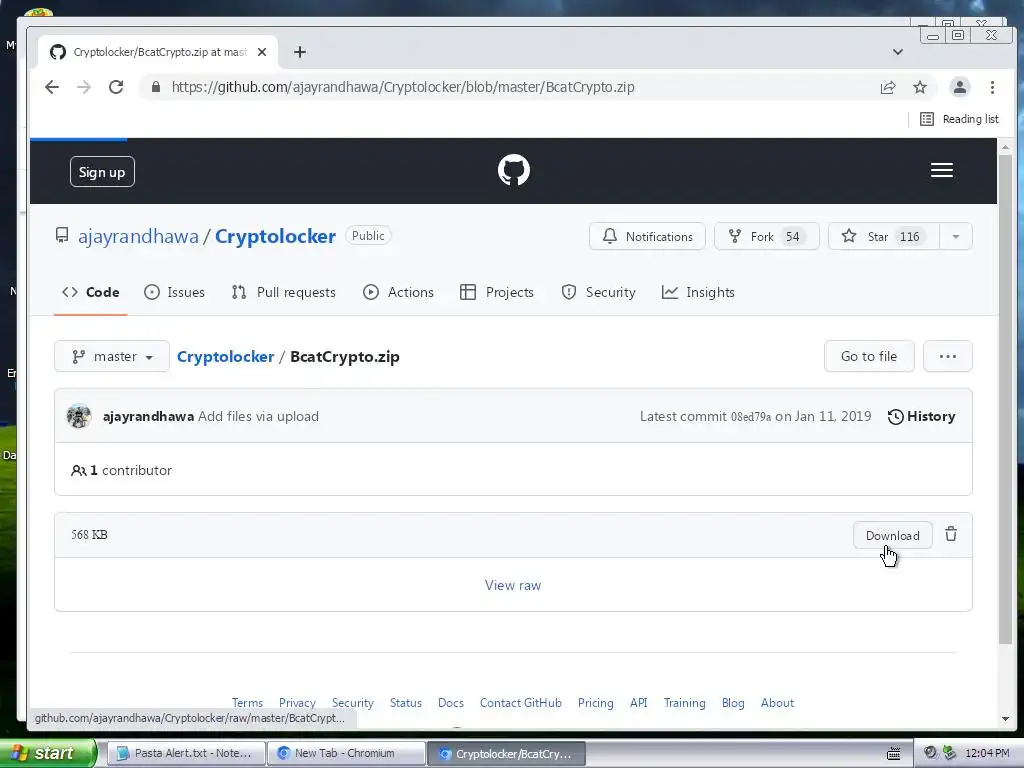Fork the Cryptolocker repository
1024x768 pixels.
(767, 236)
